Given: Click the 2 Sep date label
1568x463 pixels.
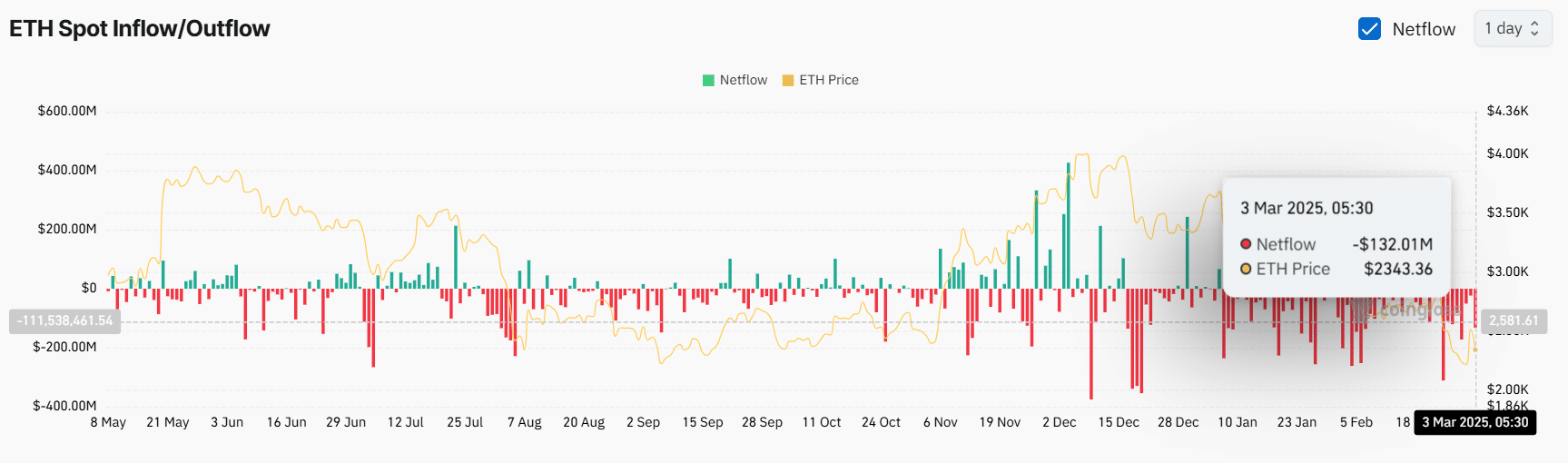Looking at the screenshot, I should click(x=643, y=422).
